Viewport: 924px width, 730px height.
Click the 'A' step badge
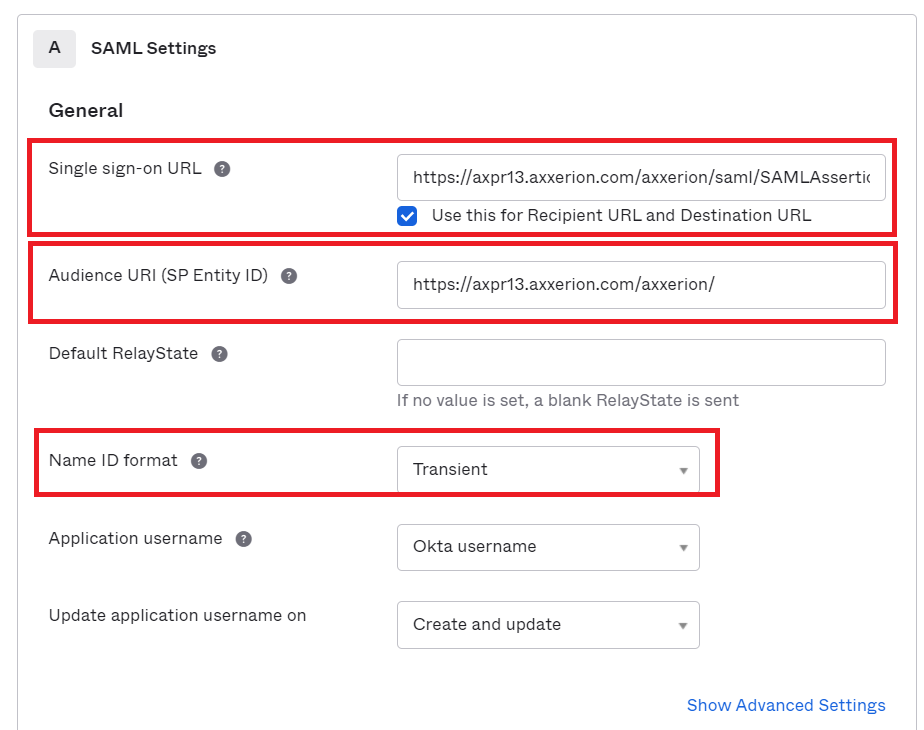pyautogui.click(x=54, y=48)
